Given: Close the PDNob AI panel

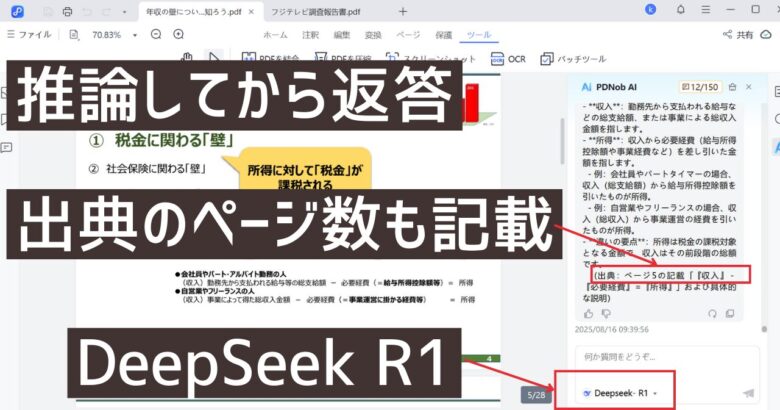Looking at the screenshot, I should pyautogui.click(x=749, y=87).
